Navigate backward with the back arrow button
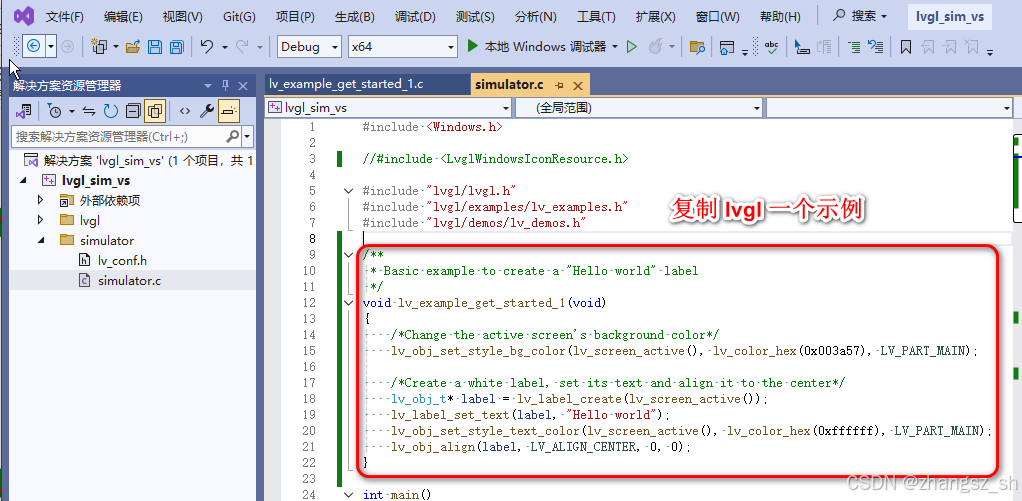1022x501 pixels. click(x=34, y=46)
